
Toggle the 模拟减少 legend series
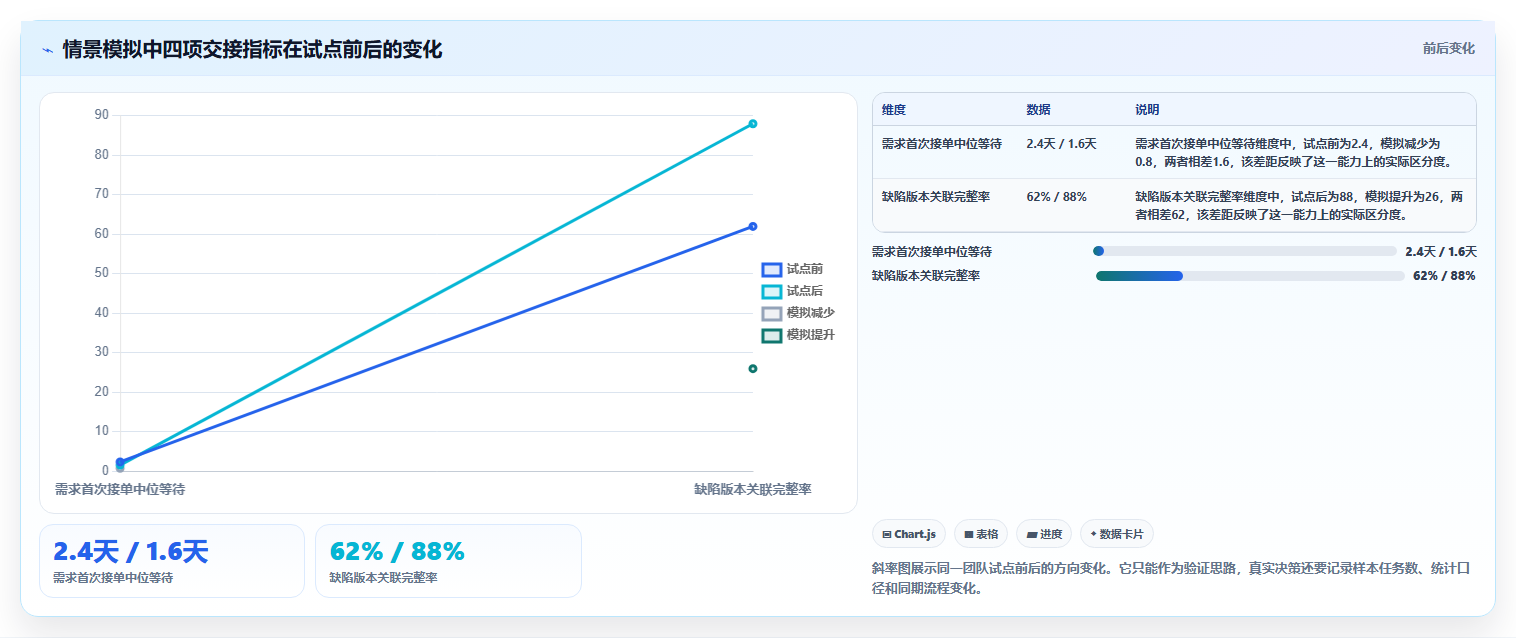tap(798, 313)
